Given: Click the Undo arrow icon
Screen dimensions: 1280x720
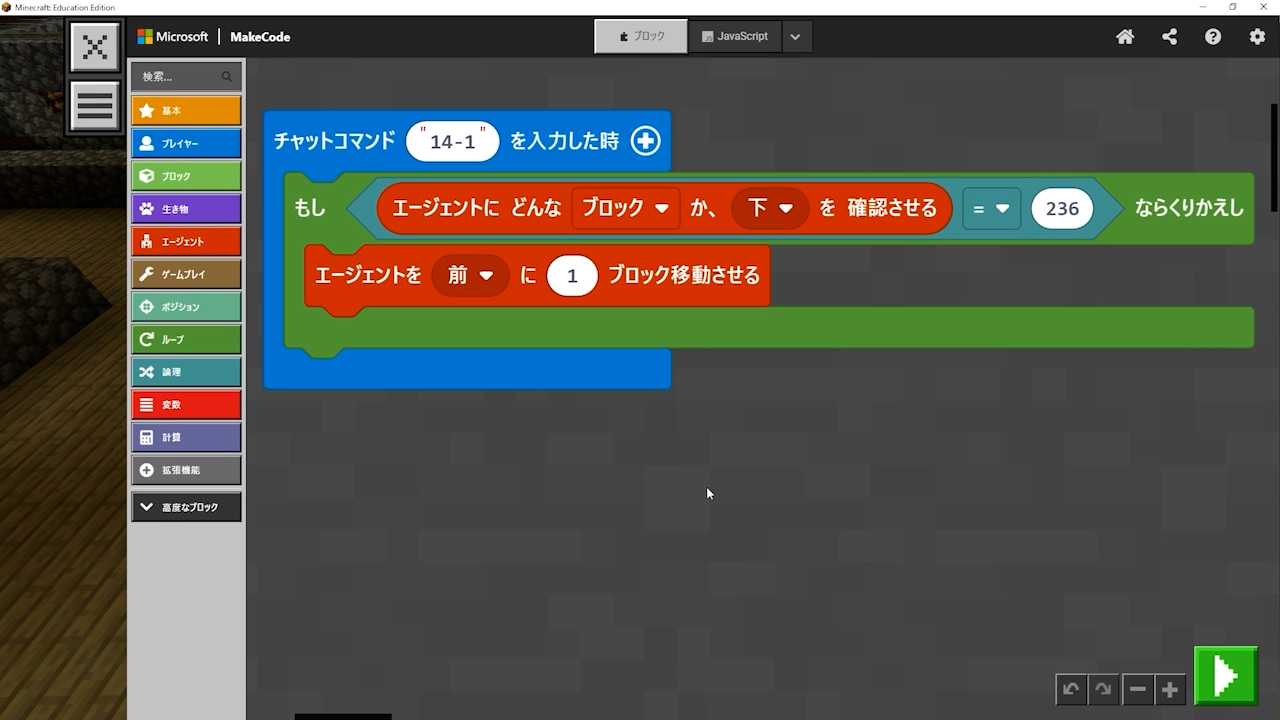Looking at the screenshot, I should coord(1071,689).
